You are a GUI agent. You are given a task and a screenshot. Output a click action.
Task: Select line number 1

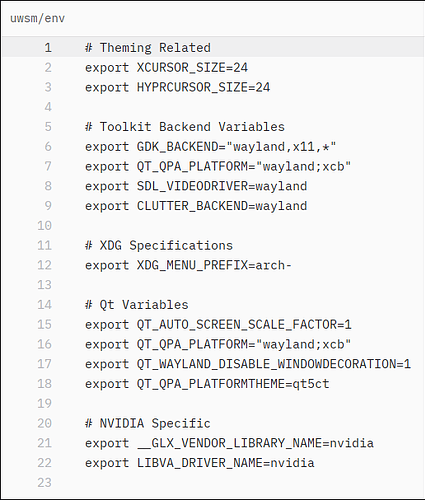pos(48,48)
